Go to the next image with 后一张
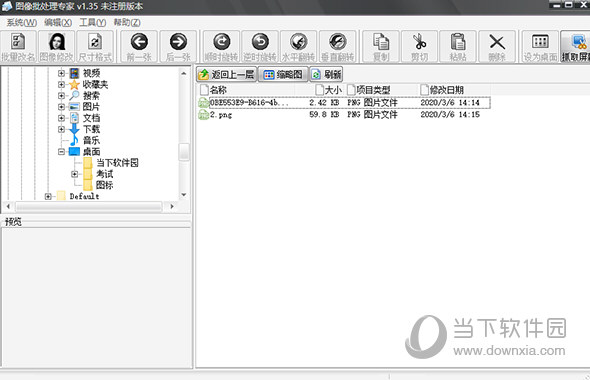The height and width of the screenshot is (380, 590). click(x=178, y=46)
